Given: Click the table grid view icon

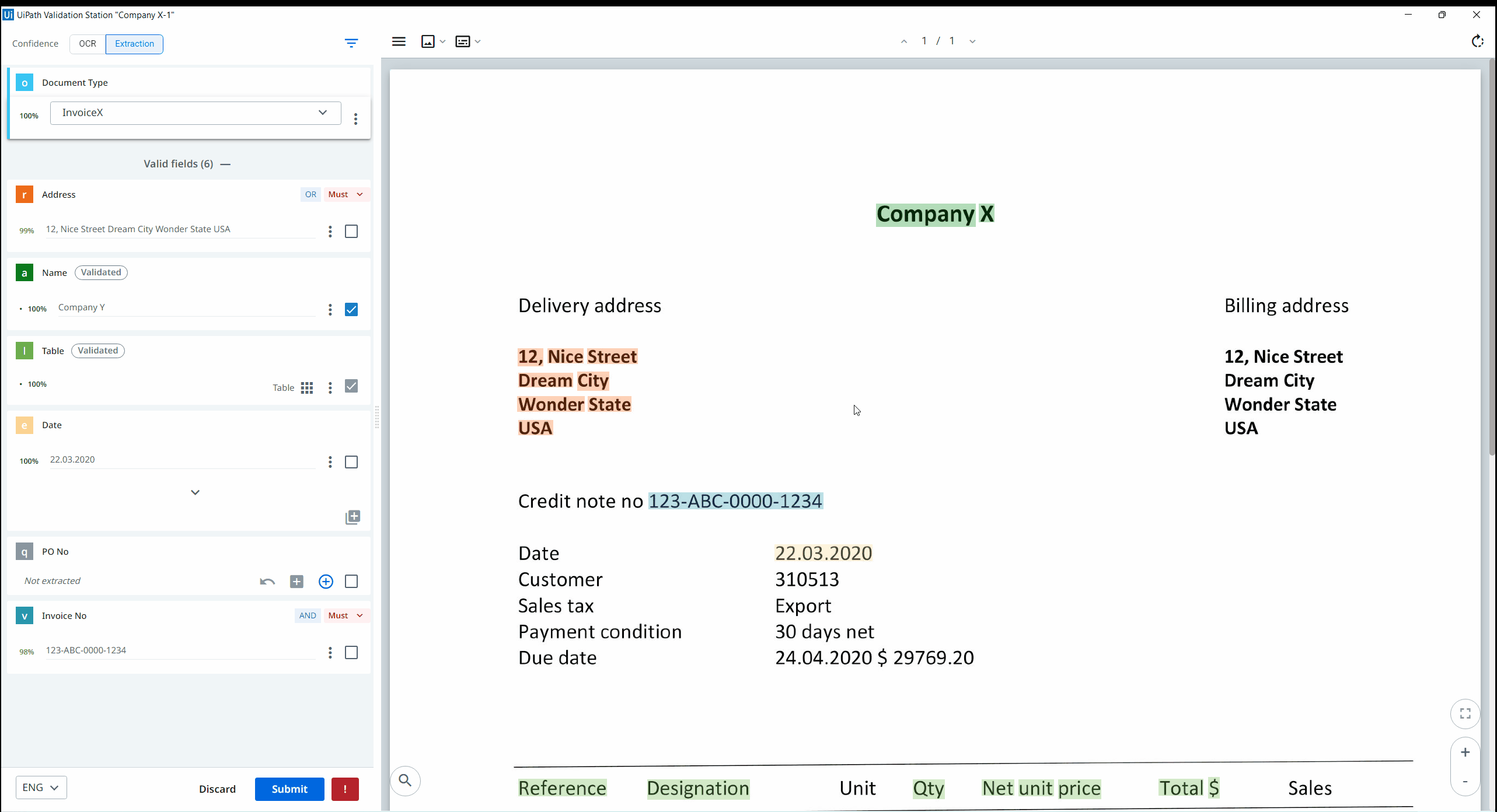Looking at the screenshot, I should (x=307, y=387).
